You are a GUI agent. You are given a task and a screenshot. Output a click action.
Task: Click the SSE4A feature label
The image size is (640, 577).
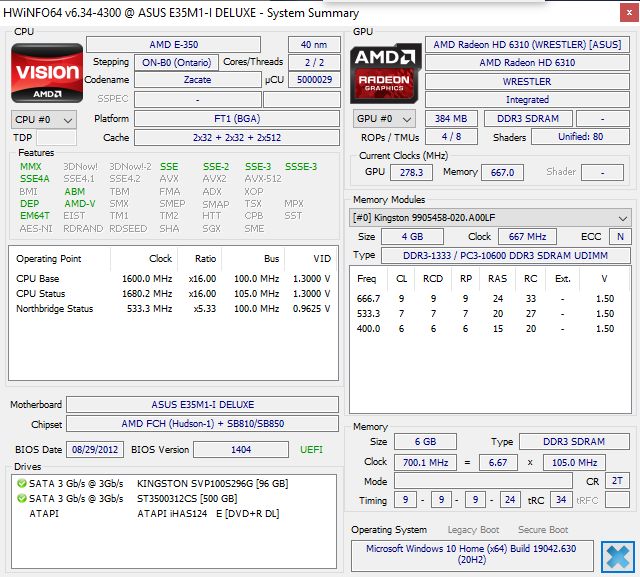click(35, 179)
